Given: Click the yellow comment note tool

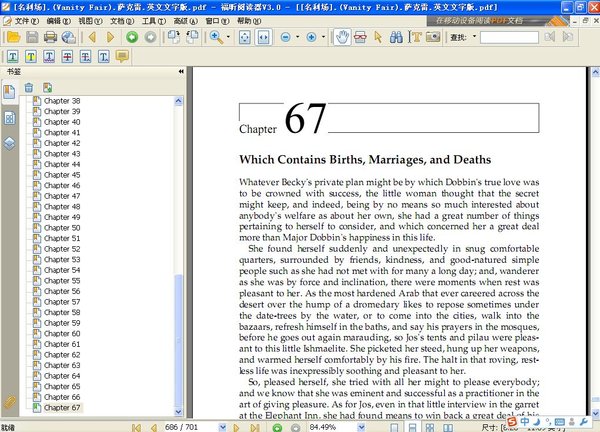Looking at the screenshot, I should pyautogui.click(x=122, y=56).
